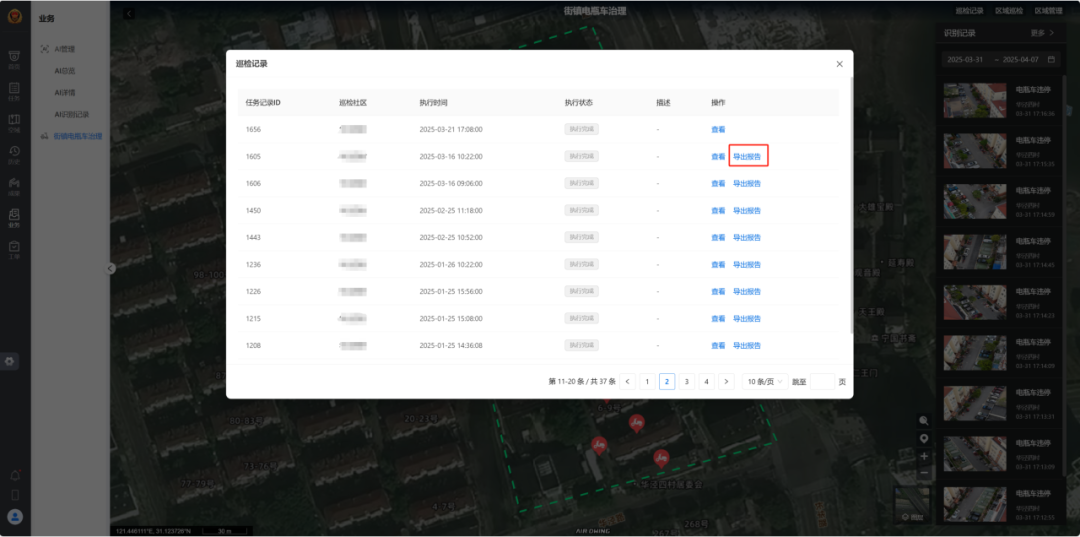Click 查看 for record 1656
The height and width of the screenshot is (537, 1080).
click(717, 129)
